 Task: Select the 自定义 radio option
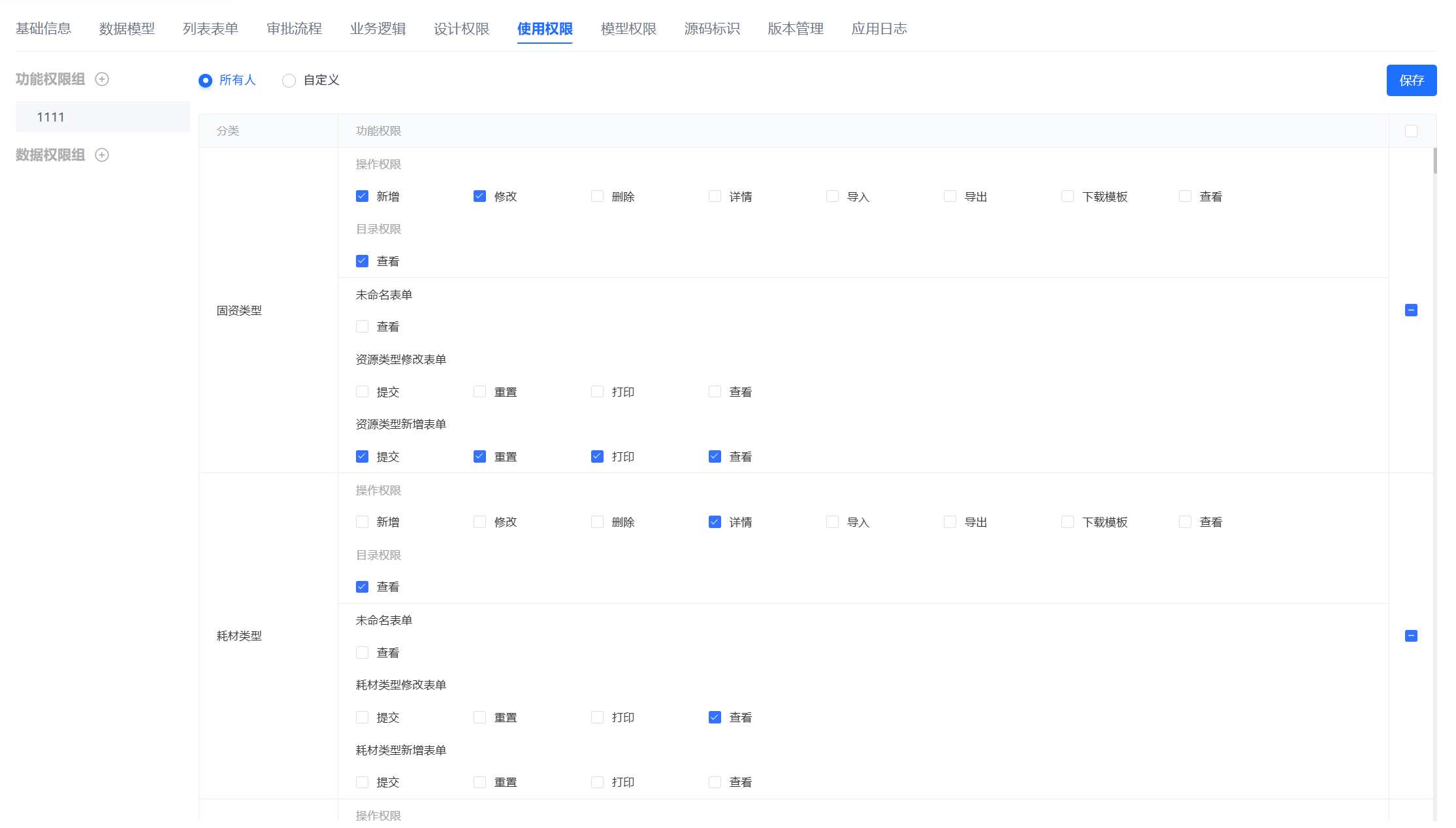(289, 80)
